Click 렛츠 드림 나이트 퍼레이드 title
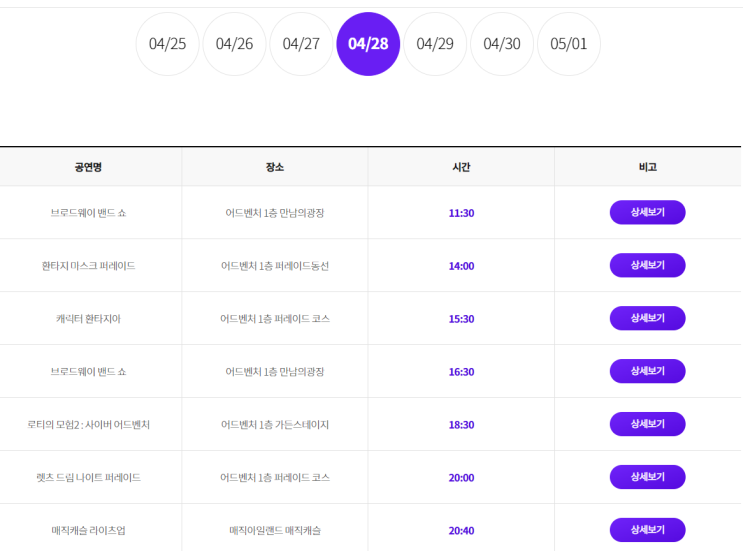This screenshot has width=743, height=551. 88,478
